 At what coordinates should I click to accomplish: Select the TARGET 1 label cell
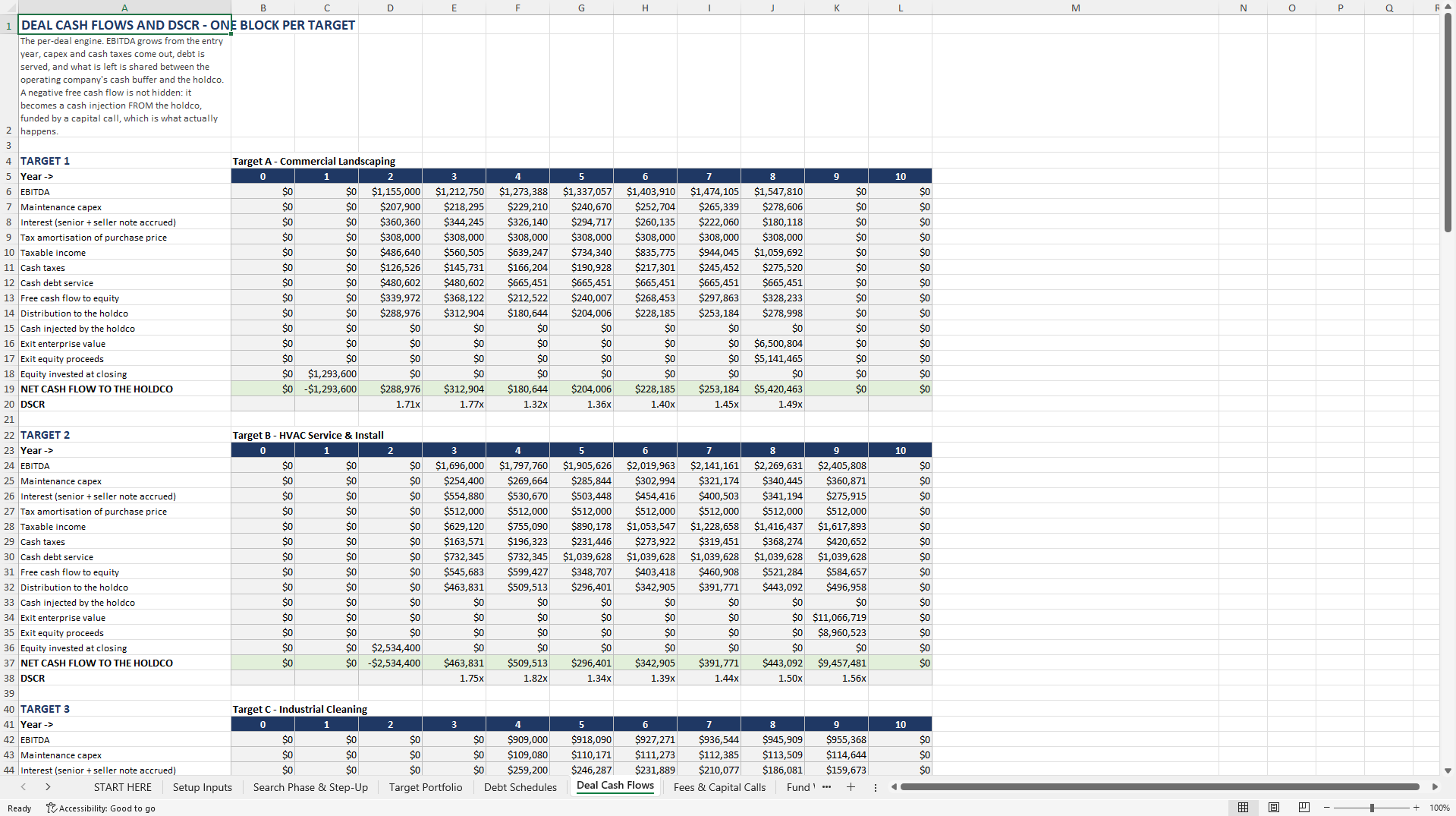pyautogui.click(x=124, y=161)
